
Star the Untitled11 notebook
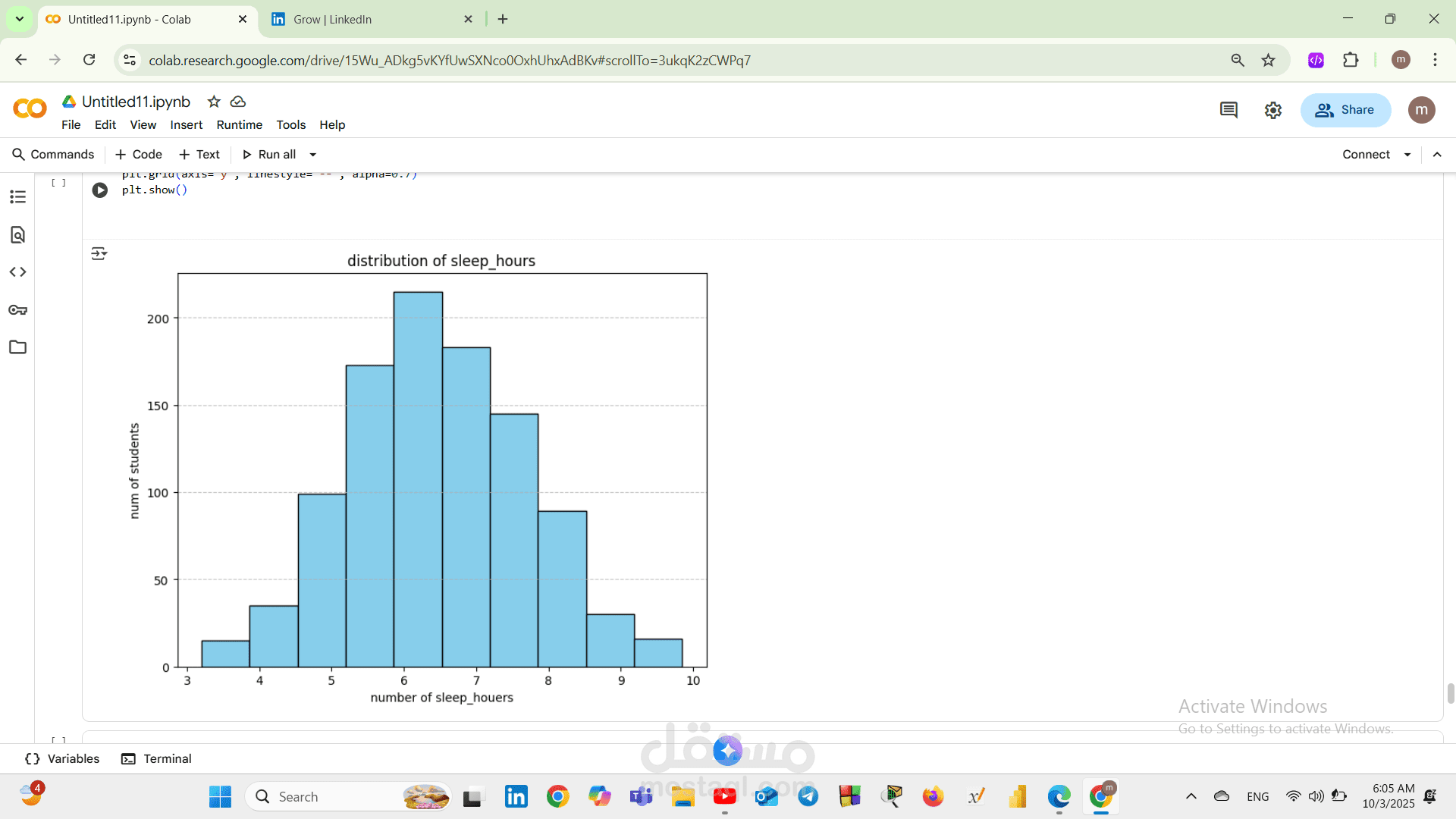(213, 101)
